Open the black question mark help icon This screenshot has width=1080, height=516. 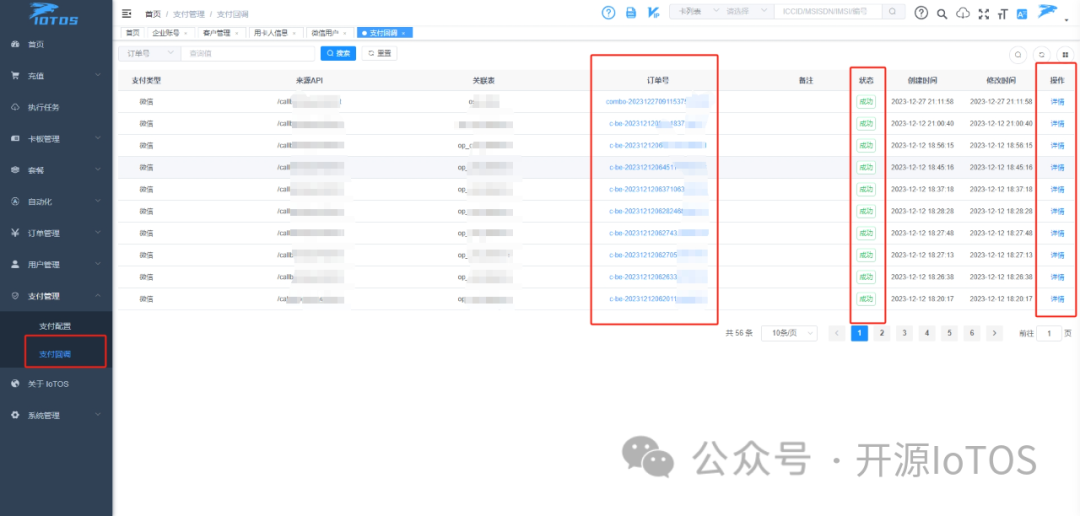click(921, 12)
